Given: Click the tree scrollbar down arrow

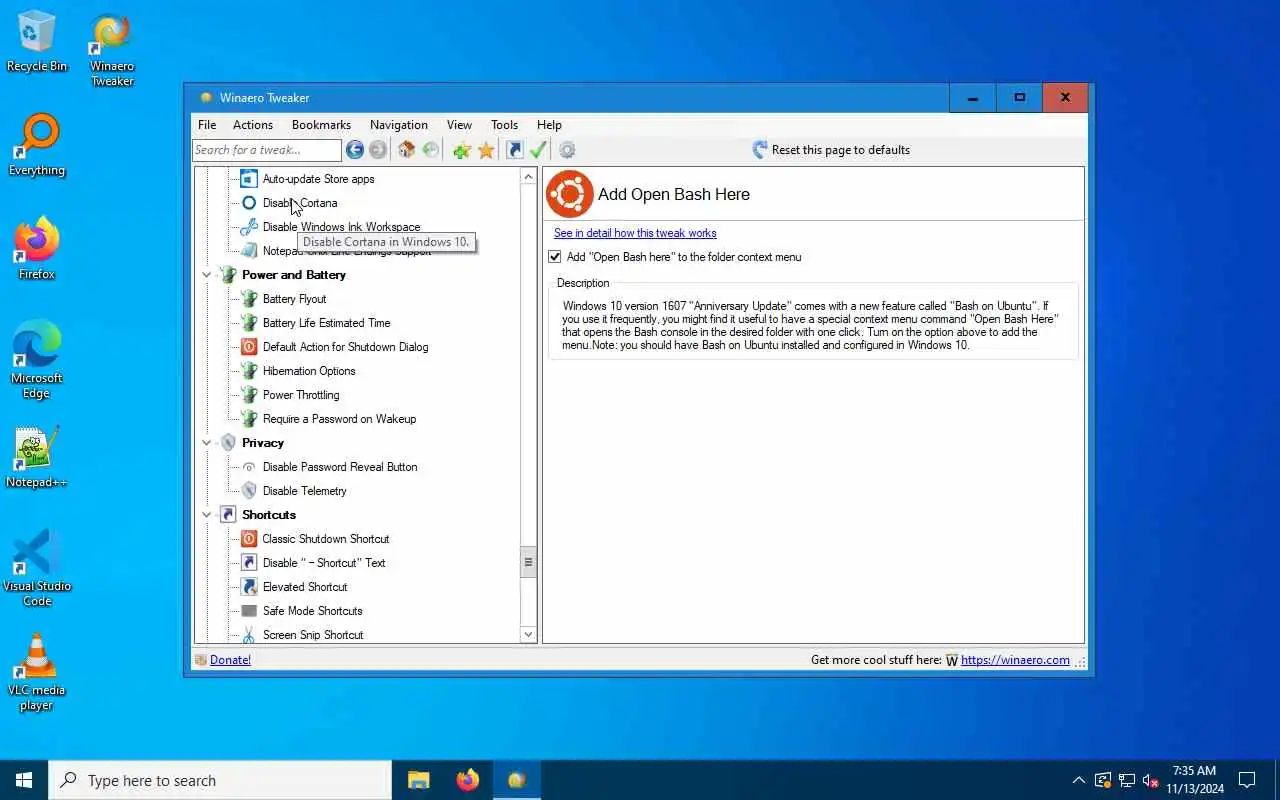Looking at the screenshot, I should pyautogui.click(x=528, y=634).
